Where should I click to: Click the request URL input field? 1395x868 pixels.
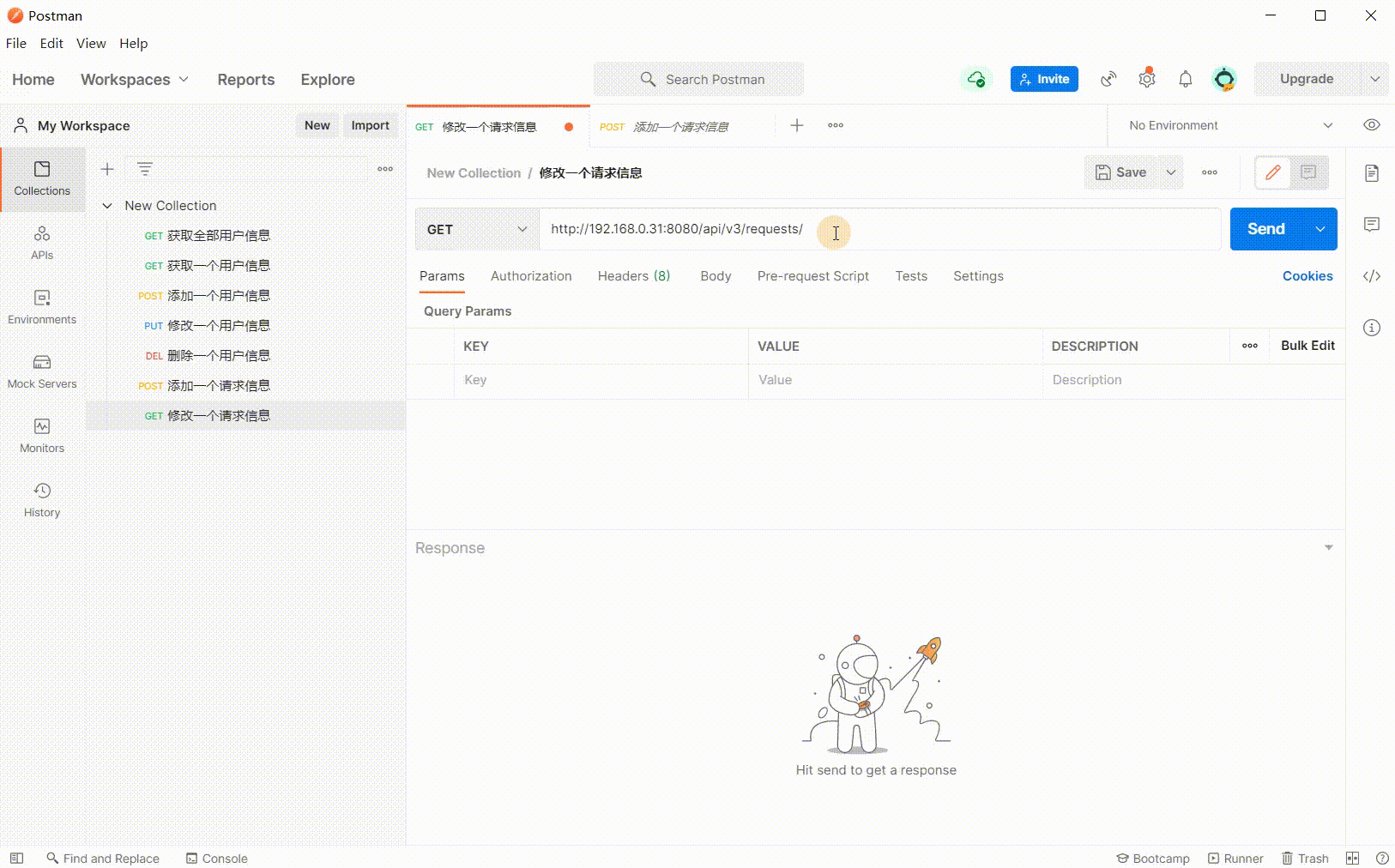pyautogui.click(x=880, y=229)
